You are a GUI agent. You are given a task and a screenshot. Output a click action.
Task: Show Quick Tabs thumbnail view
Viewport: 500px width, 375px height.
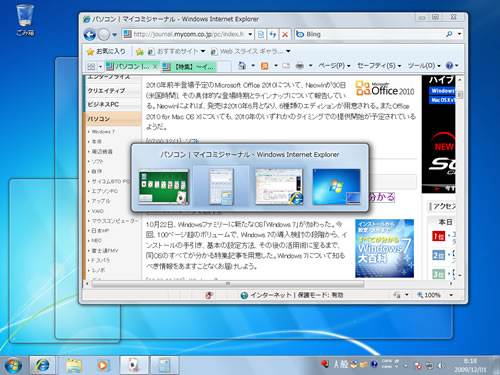point(91,66)
